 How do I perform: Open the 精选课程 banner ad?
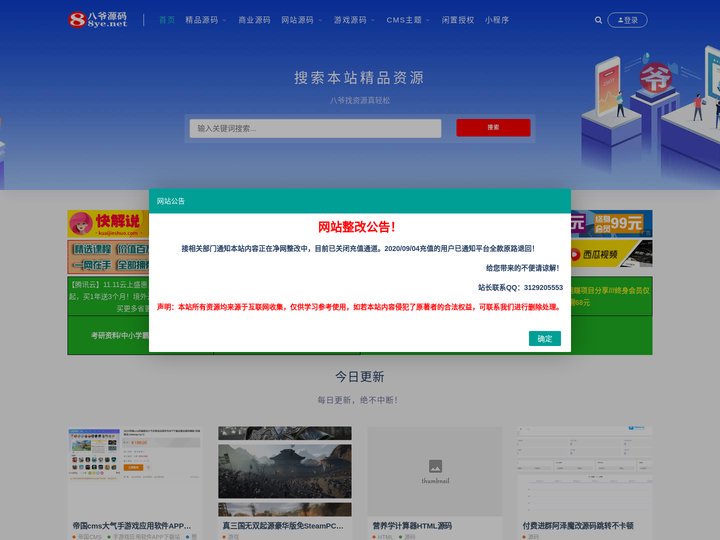pos(108,257)
